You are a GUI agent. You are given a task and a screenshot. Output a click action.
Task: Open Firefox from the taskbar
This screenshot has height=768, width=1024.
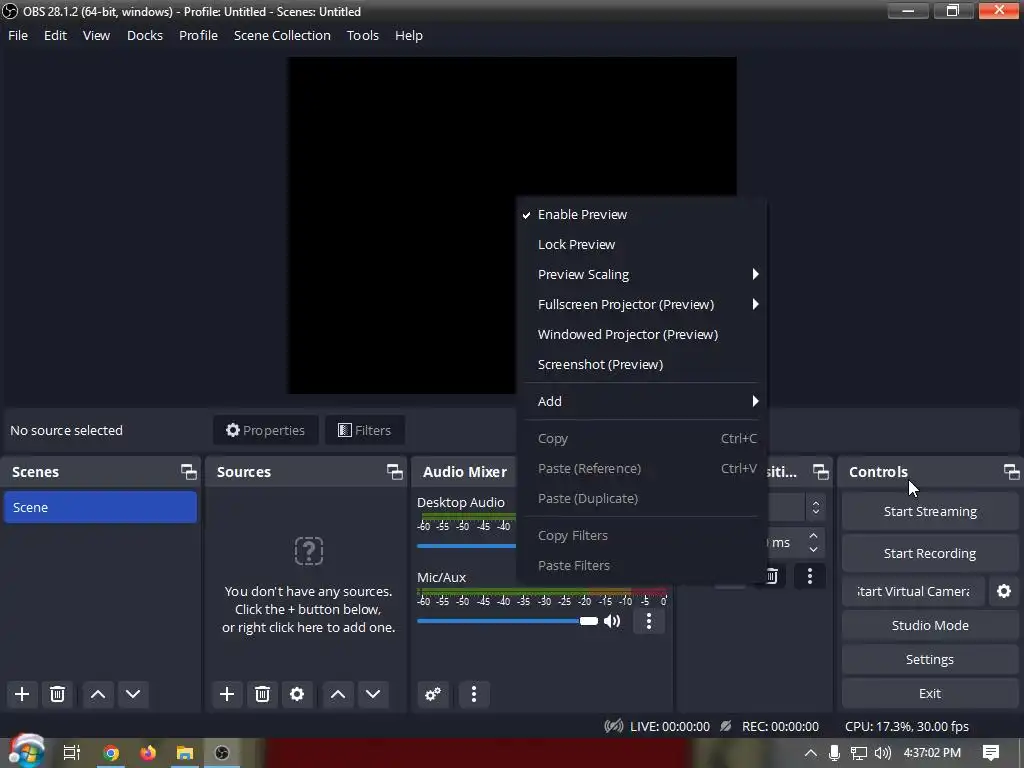[x=148, y=753]
